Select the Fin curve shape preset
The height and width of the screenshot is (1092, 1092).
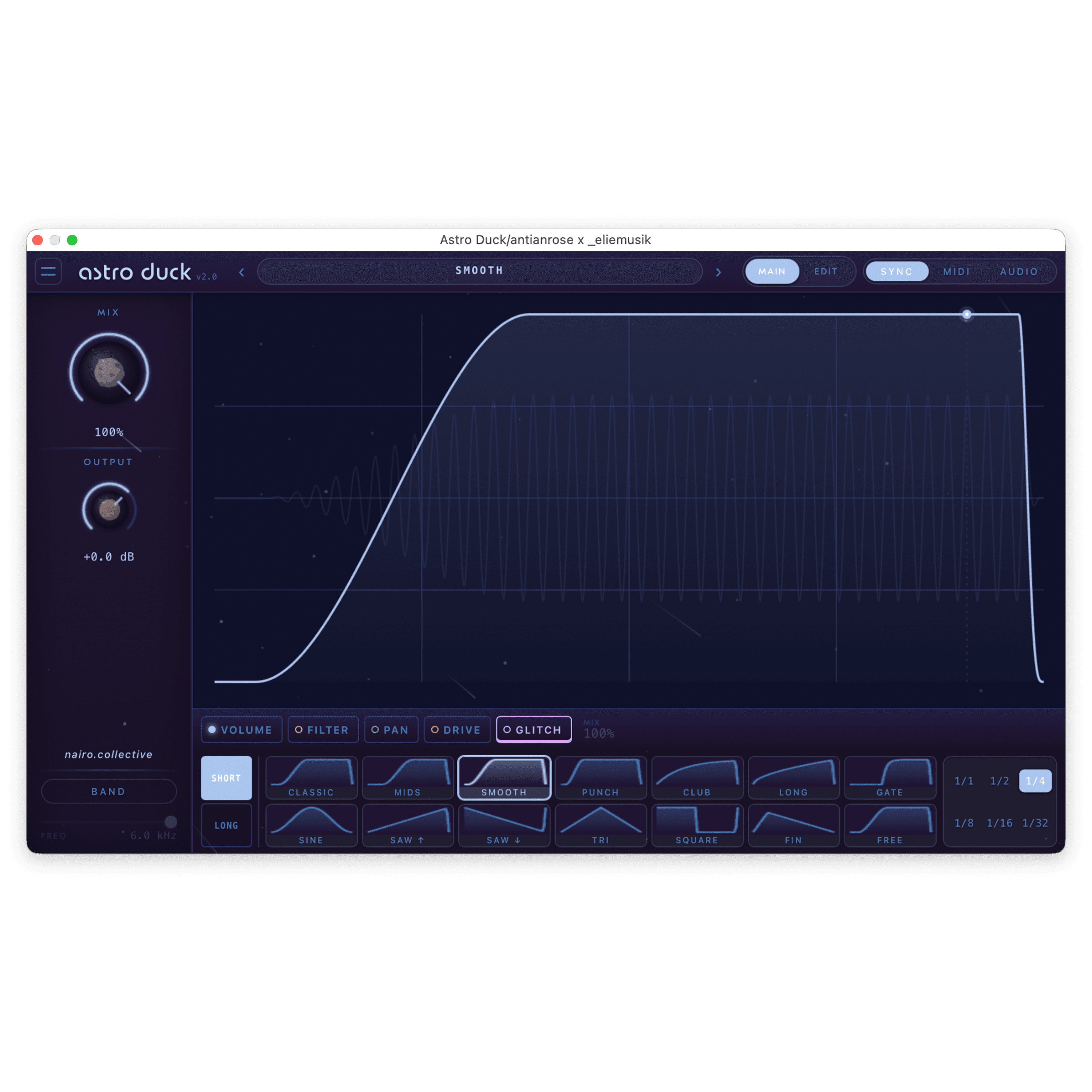click(794, 825)
